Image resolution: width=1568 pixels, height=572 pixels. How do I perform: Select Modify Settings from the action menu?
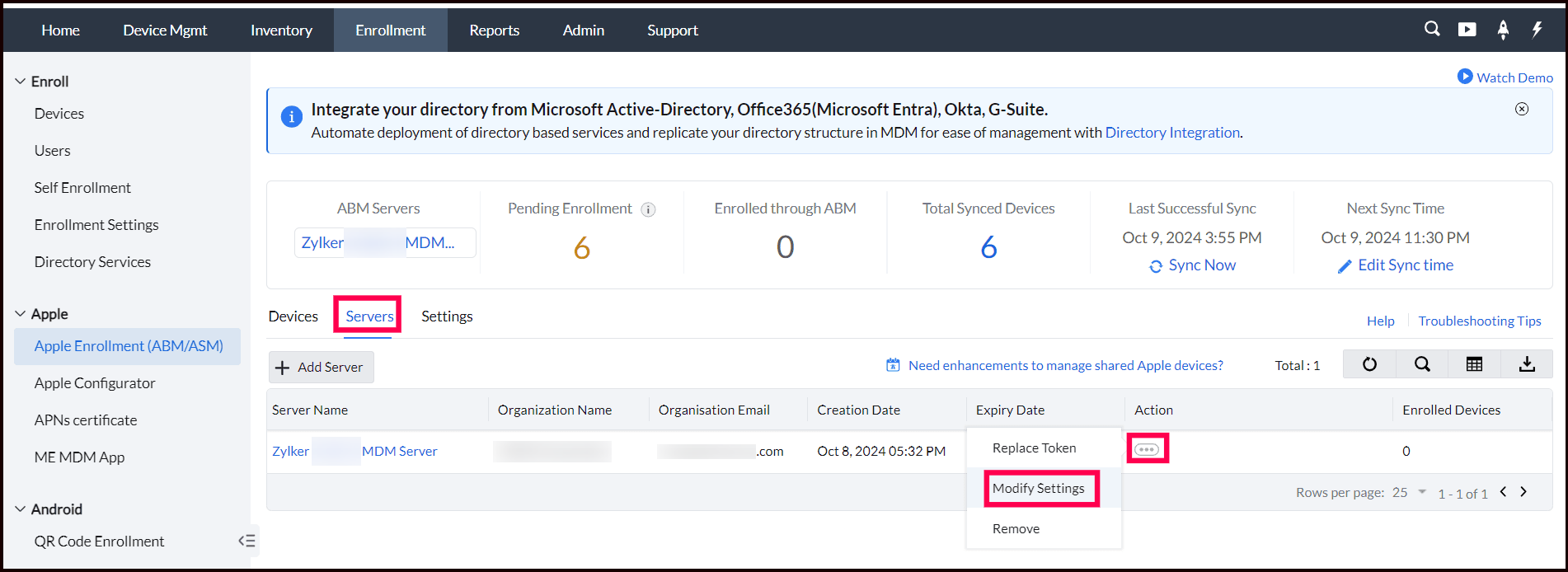[1038, 488]
